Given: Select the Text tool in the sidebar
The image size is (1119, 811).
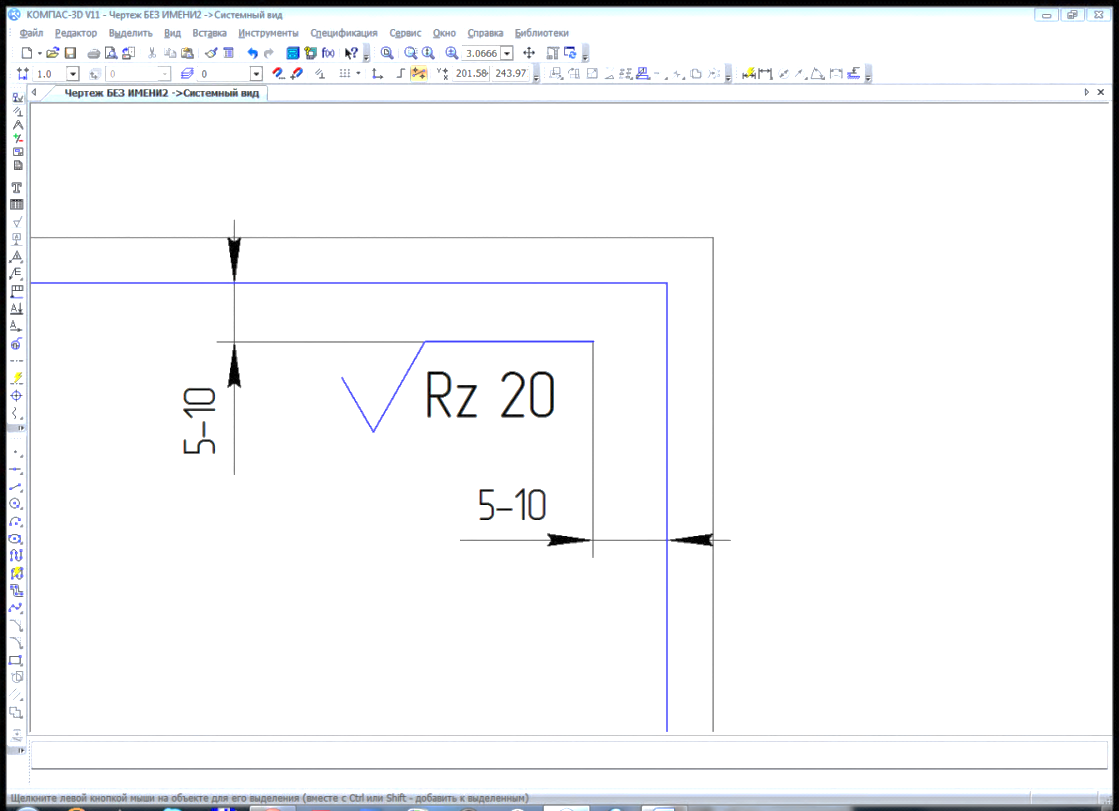Looking at the screenshot, I should 16,188.
